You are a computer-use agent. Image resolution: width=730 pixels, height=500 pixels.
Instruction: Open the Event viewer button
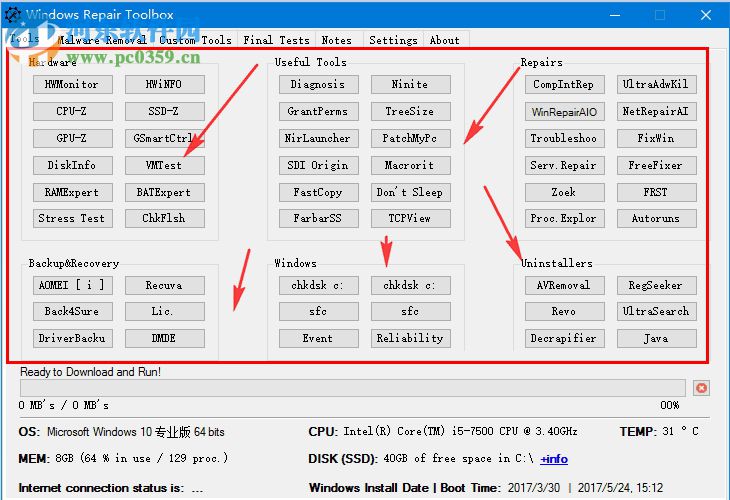tap(318, 338)
